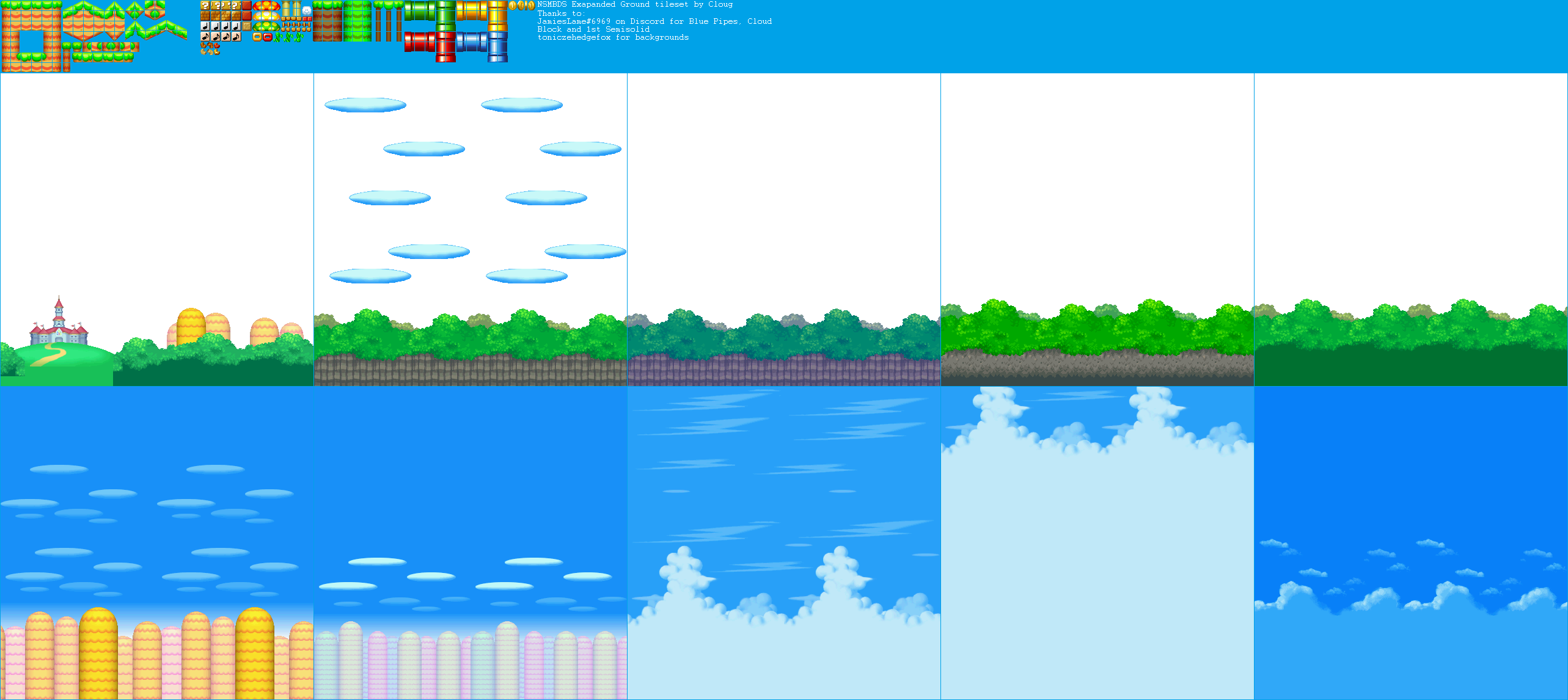Click the green horizontal pipe sprite
The image size is (1568, 700).
coord(420,10)
